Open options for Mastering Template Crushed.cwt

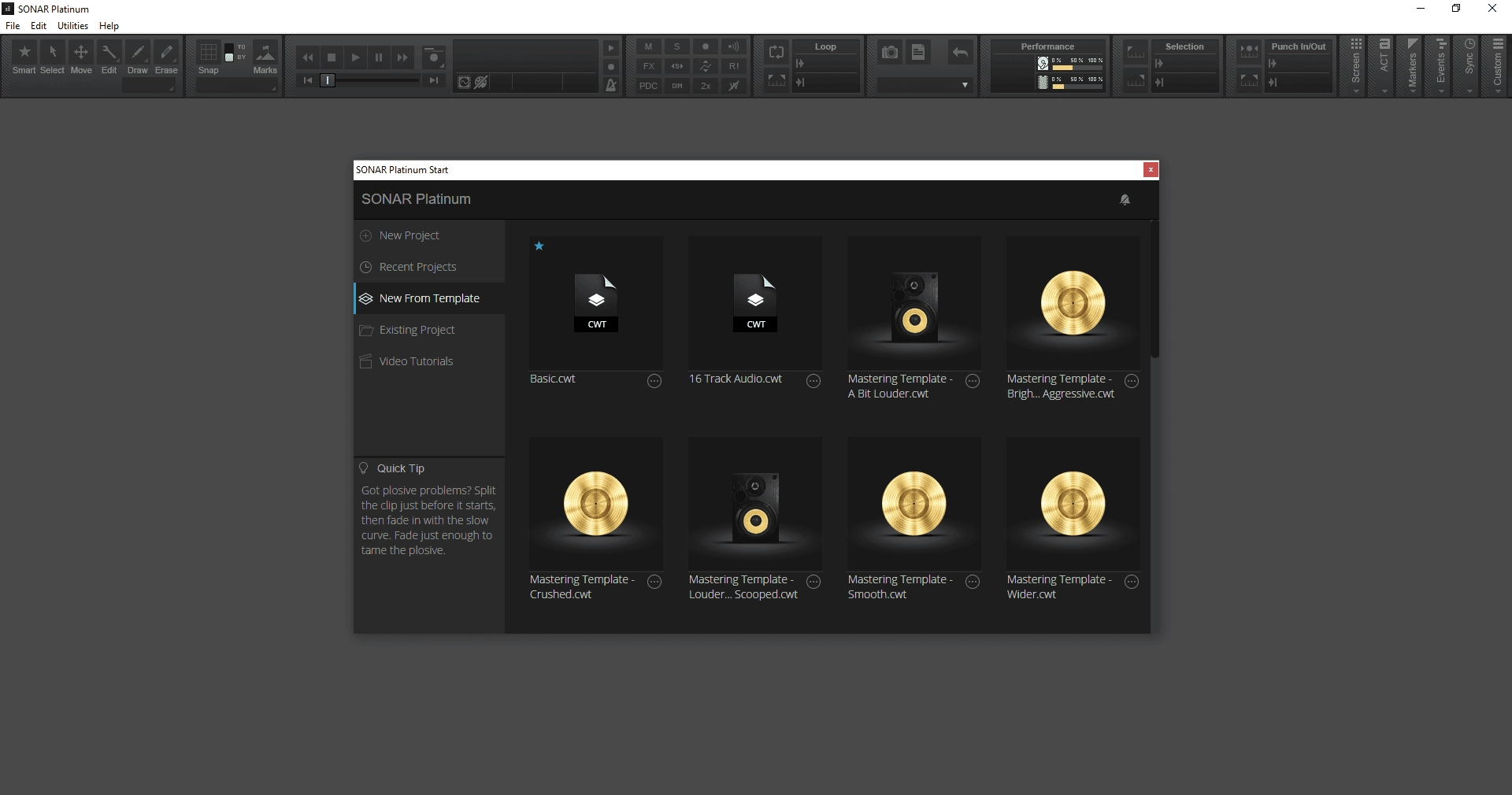654,582
